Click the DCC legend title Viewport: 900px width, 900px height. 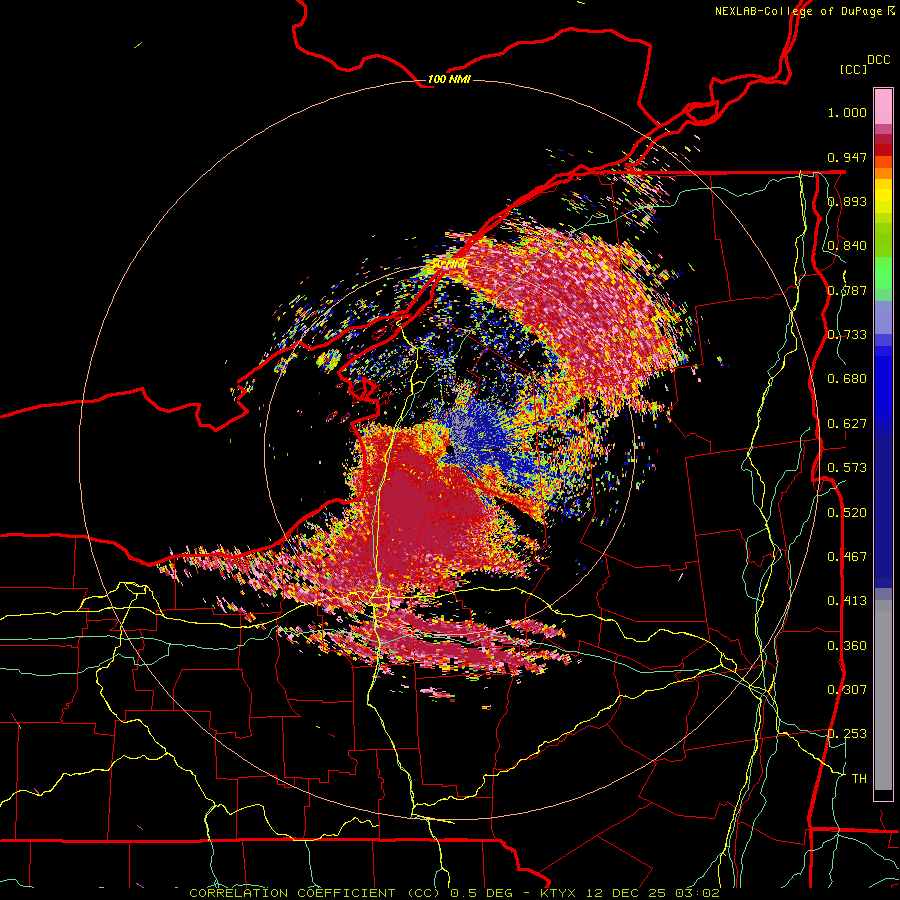pos(878,60)
